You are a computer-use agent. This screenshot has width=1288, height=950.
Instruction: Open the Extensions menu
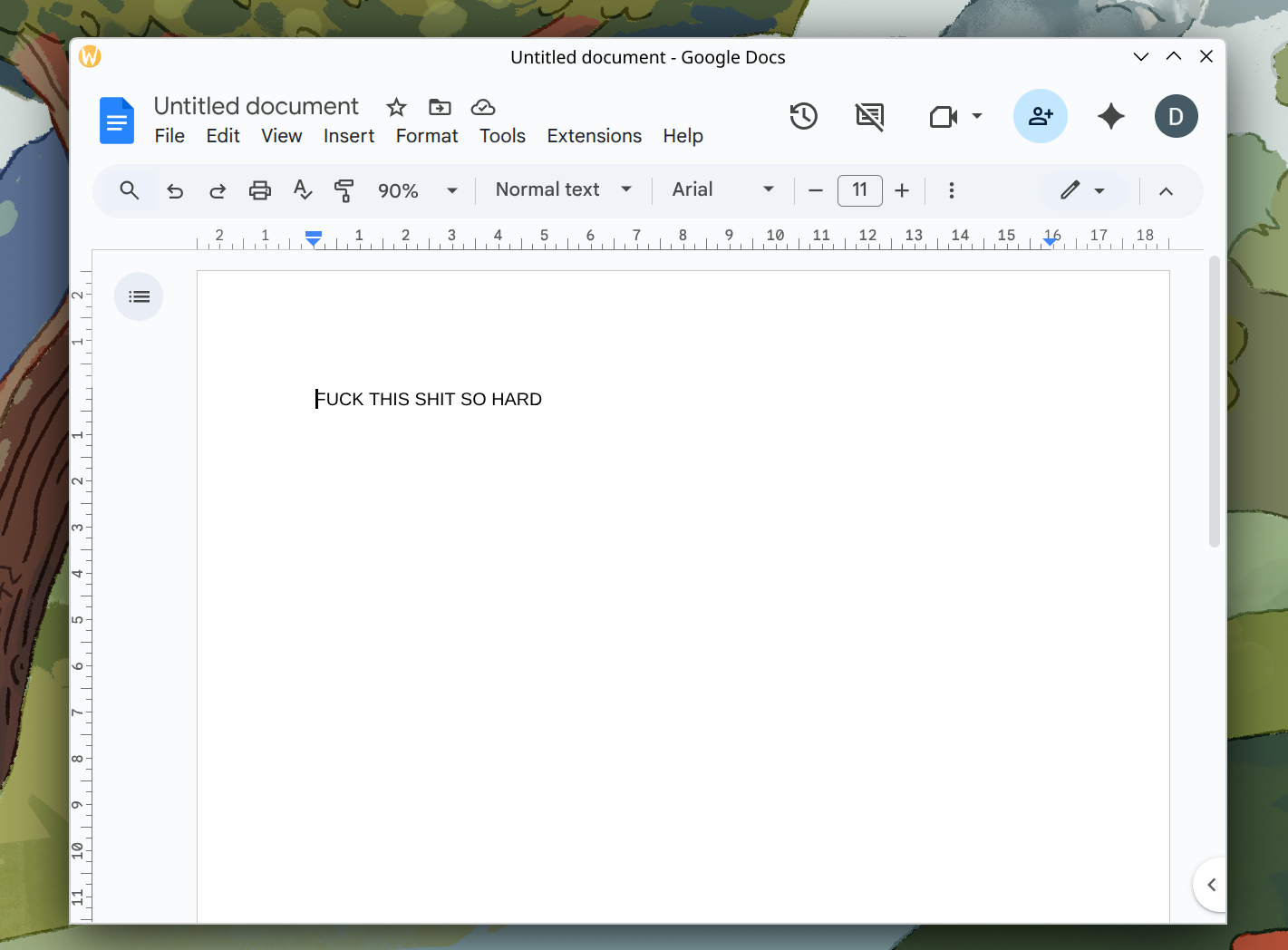point(594,136)
